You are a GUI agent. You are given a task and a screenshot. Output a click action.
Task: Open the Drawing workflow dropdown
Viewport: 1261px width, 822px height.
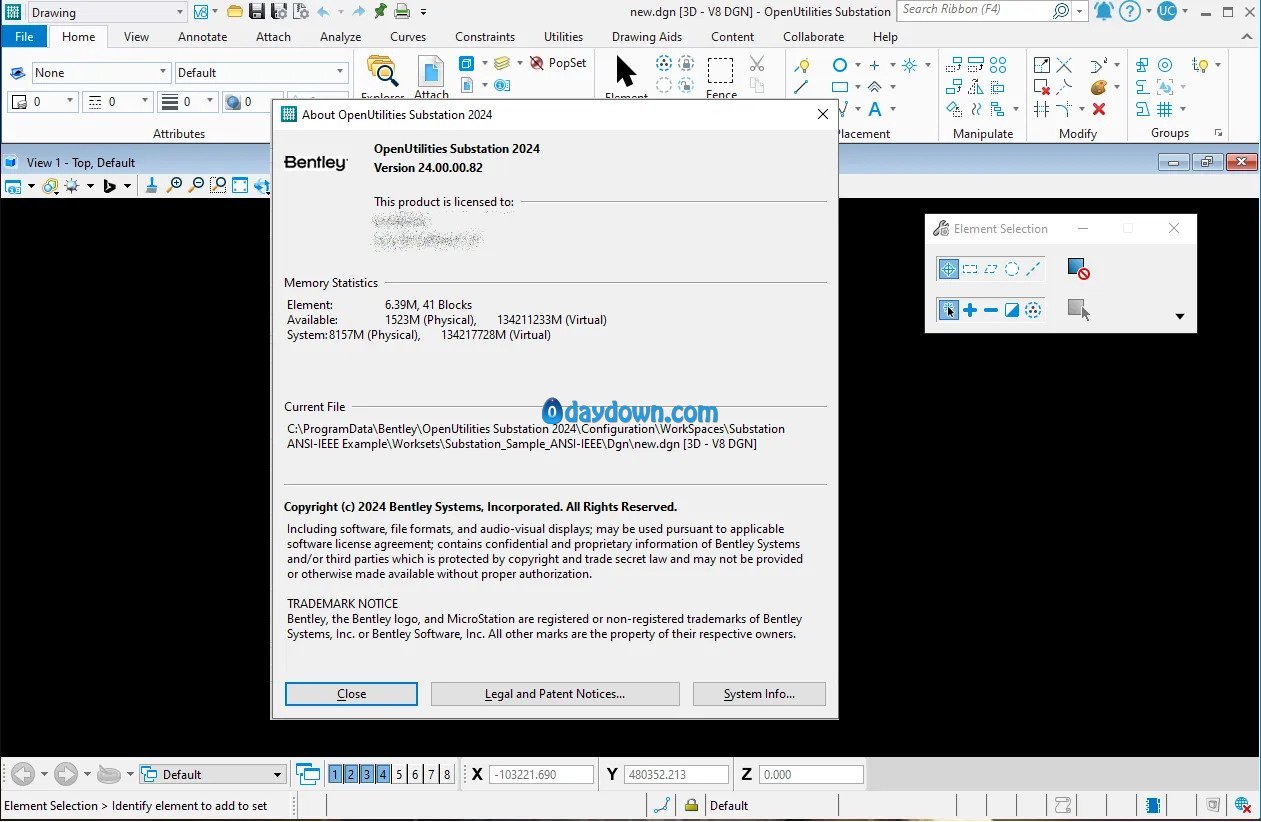coord(106,12)
